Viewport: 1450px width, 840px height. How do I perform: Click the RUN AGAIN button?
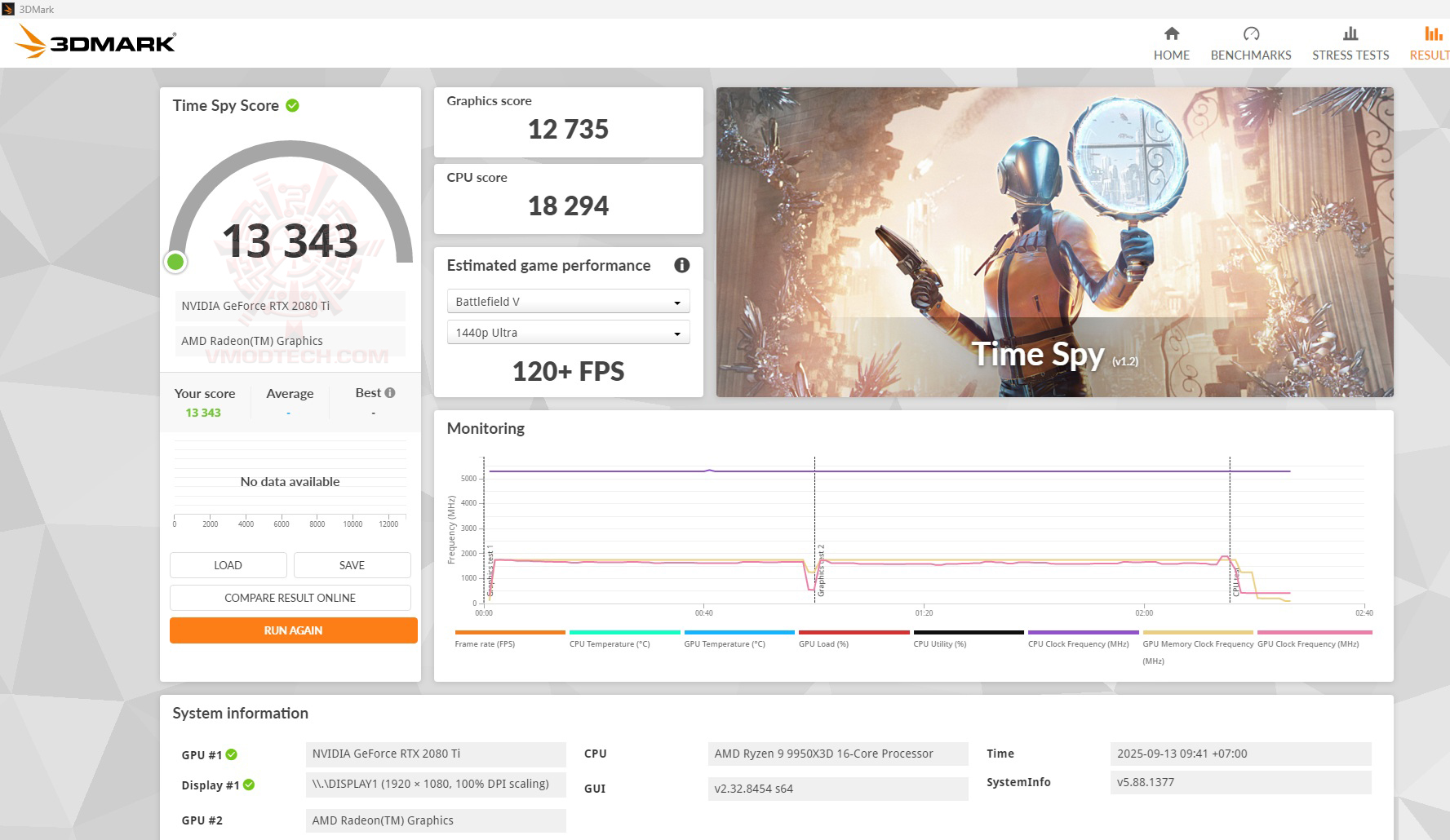click(293, 630)
